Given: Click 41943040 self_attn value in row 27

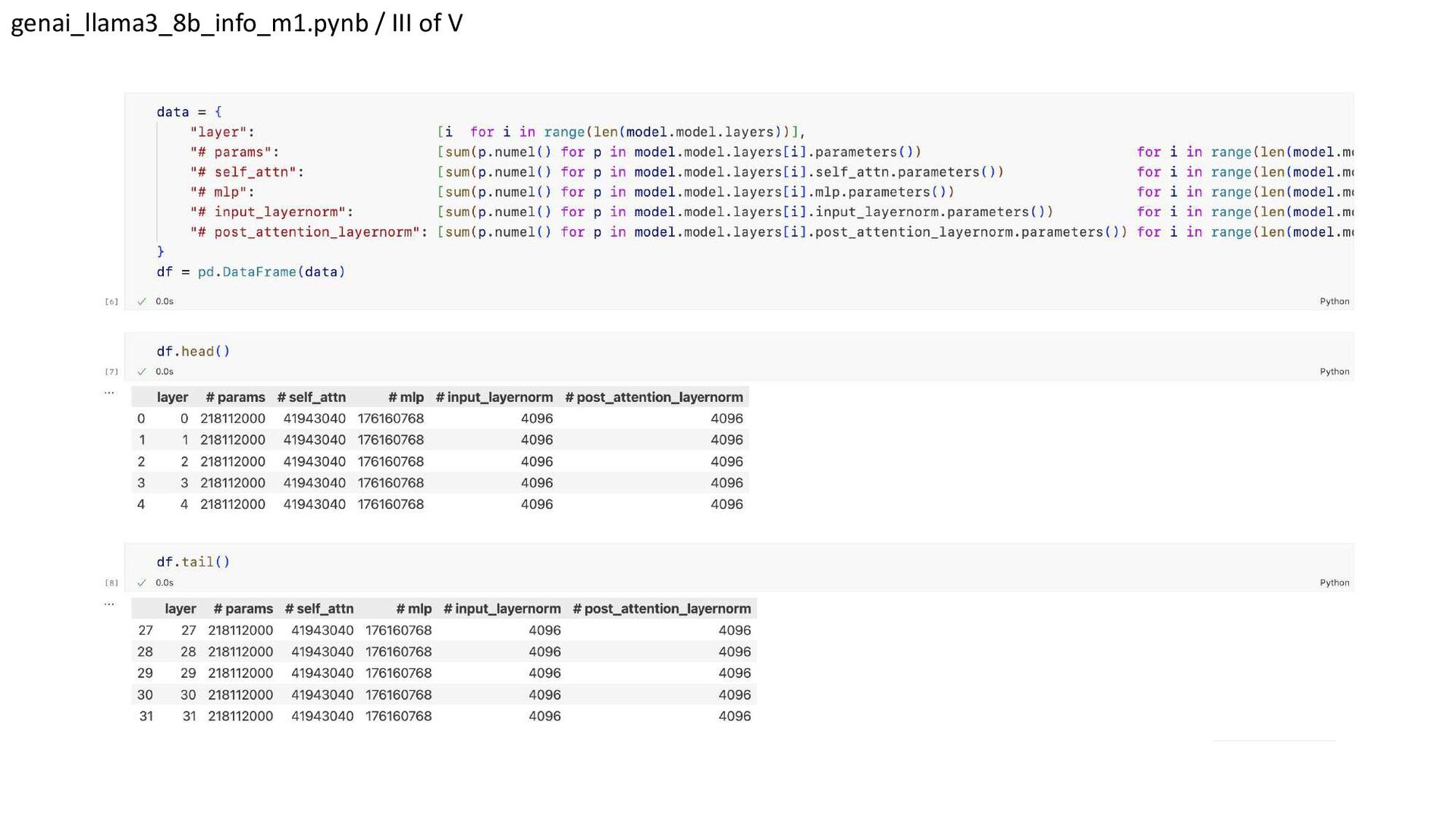Looking at the screenshot, I should tap(322, 630).
